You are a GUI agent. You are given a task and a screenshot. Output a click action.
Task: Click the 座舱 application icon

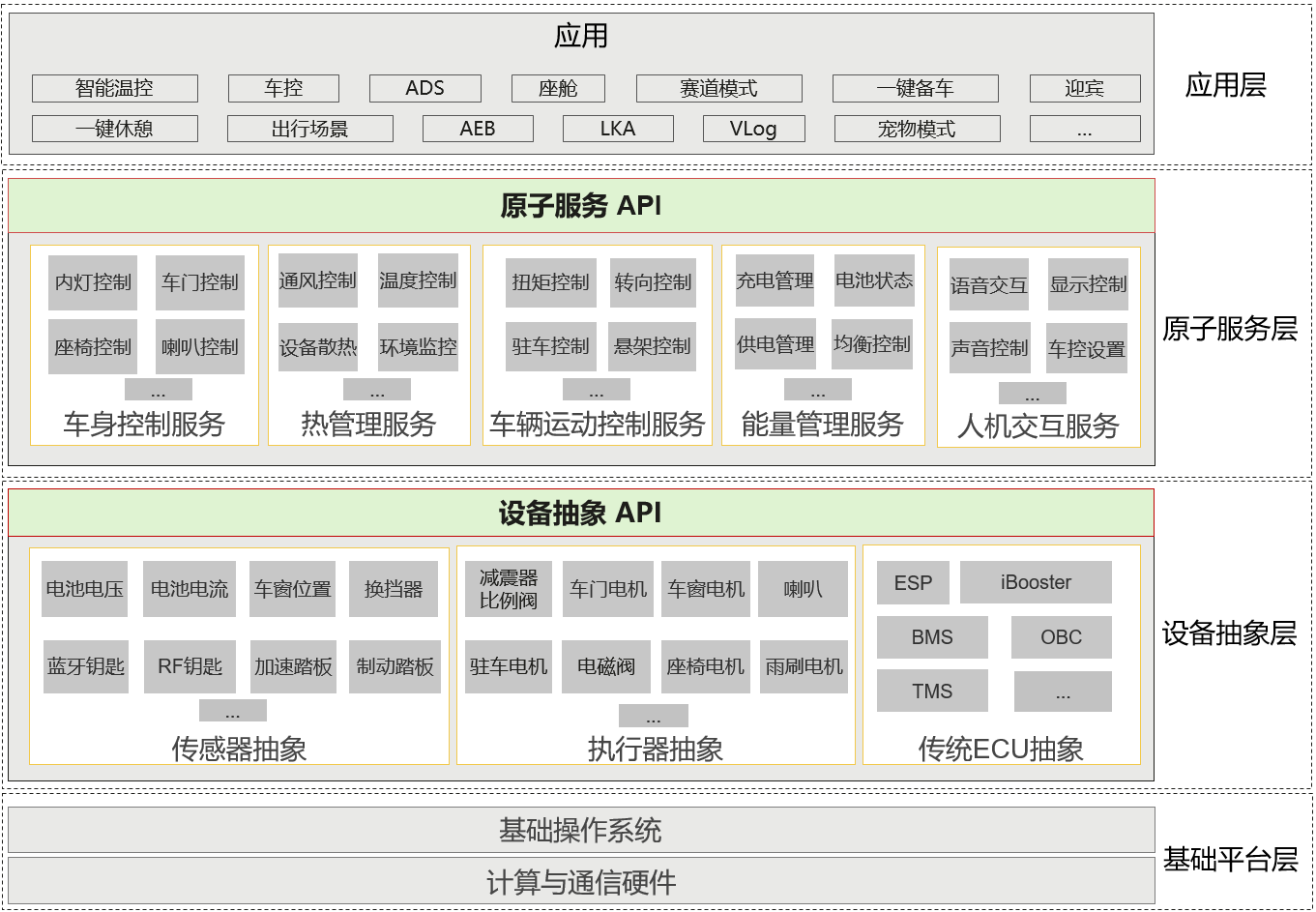[559, 88]
